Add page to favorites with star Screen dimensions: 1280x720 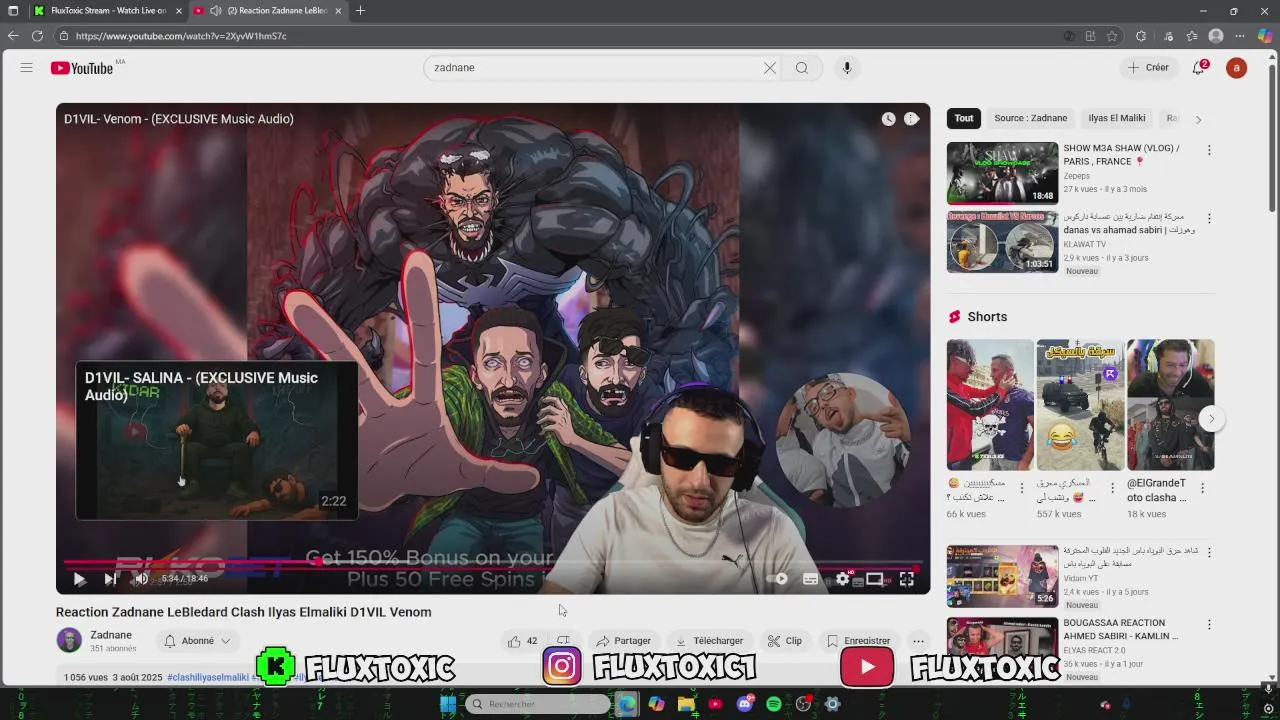pos(1112,36)
